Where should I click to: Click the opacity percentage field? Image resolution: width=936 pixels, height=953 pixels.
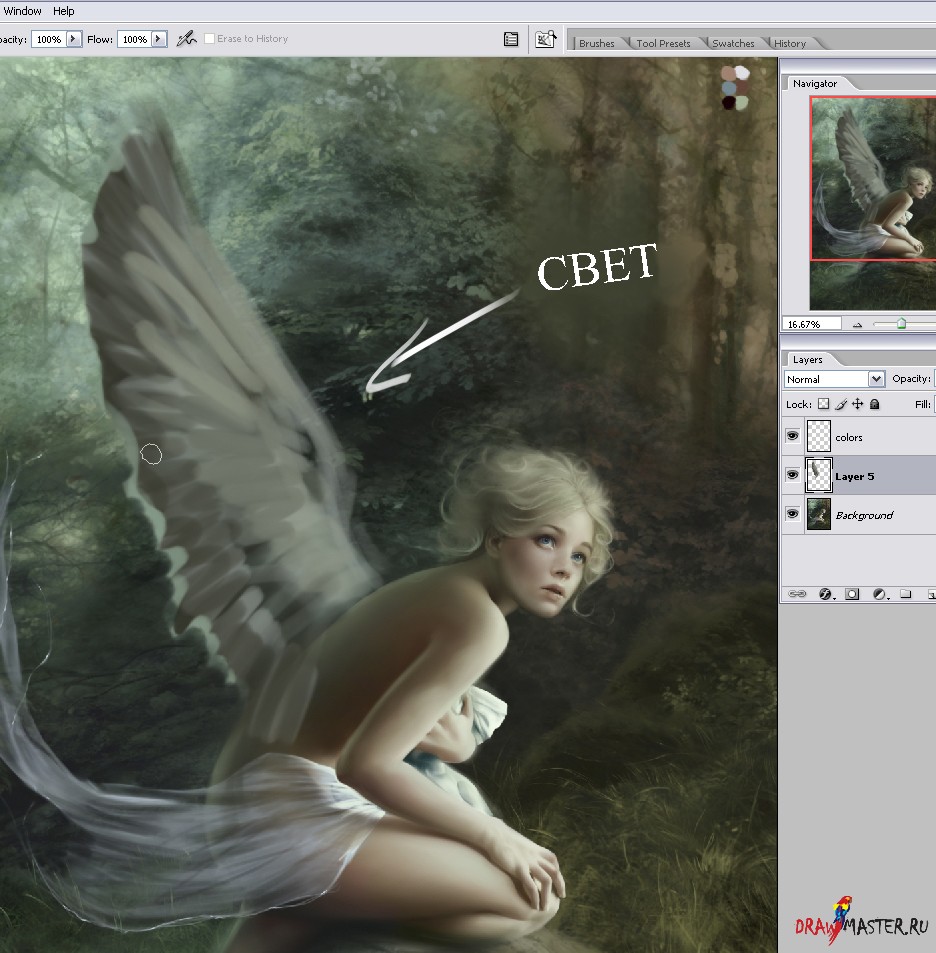[x=49, y=39]
